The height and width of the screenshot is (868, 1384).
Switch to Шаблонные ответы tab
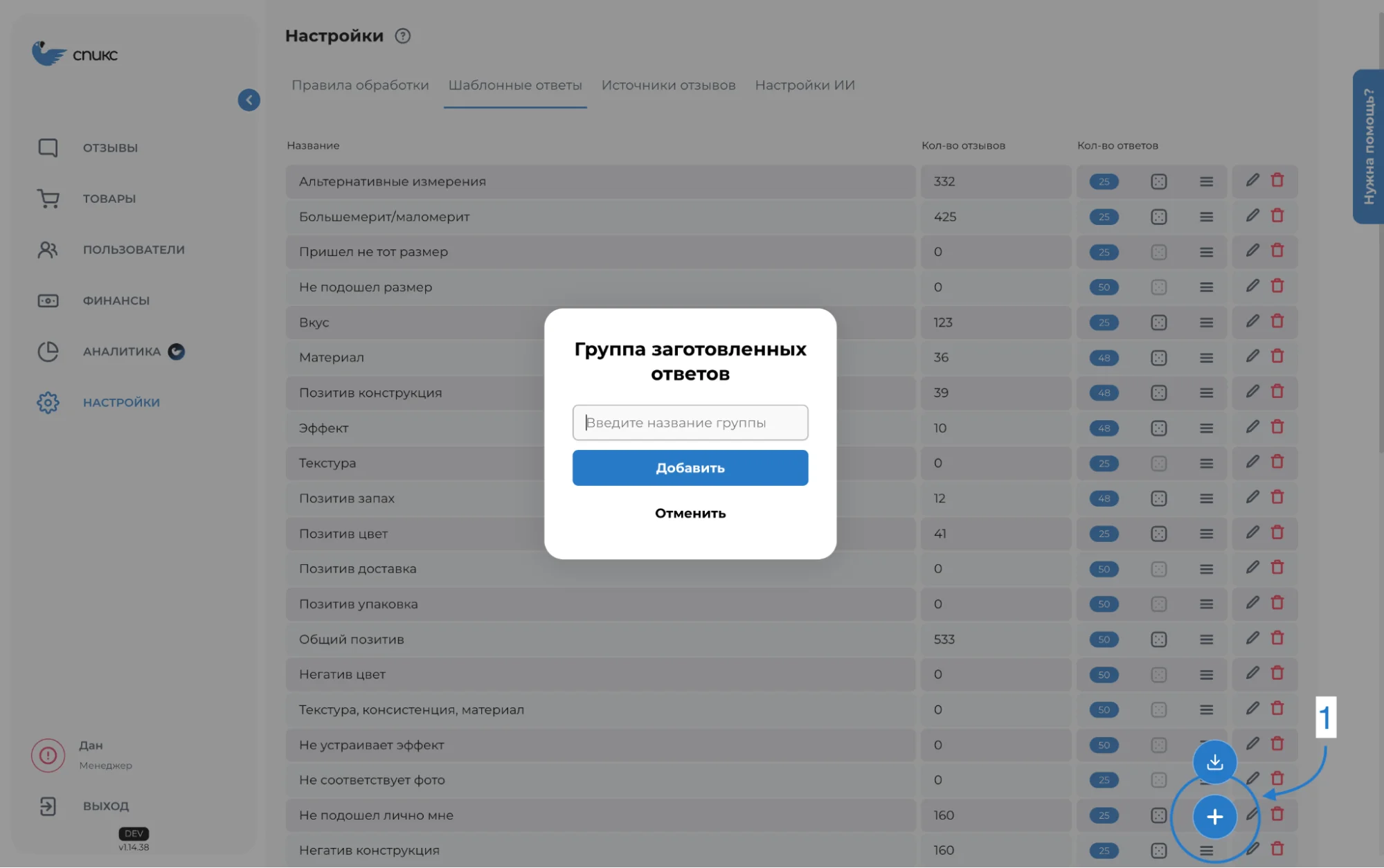coord(515,85)
